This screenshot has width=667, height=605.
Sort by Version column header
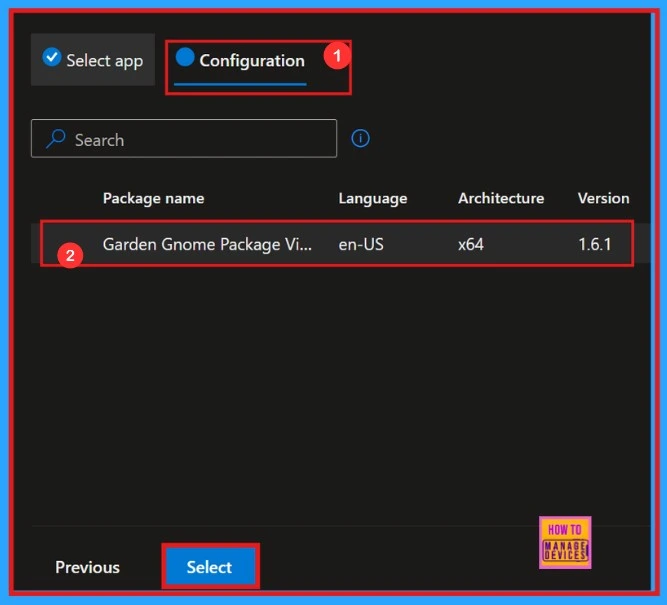pyautogui.click(x=603, y=198)
